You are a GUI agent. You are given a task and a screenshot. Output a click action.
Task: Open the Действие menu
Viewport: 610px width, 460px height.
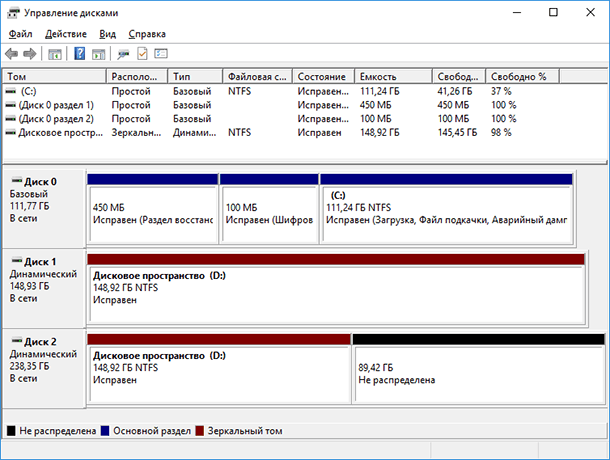tap(66, 34)
